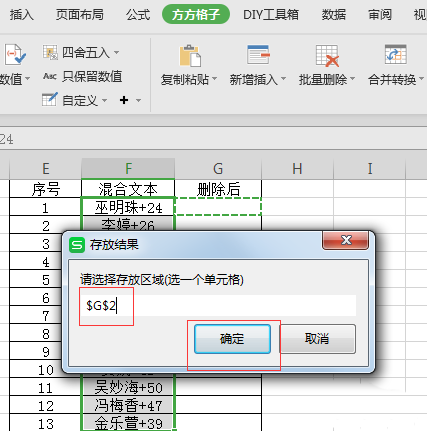Select column G header
Screen dimensions: 427x431
(x=218, y=169)
